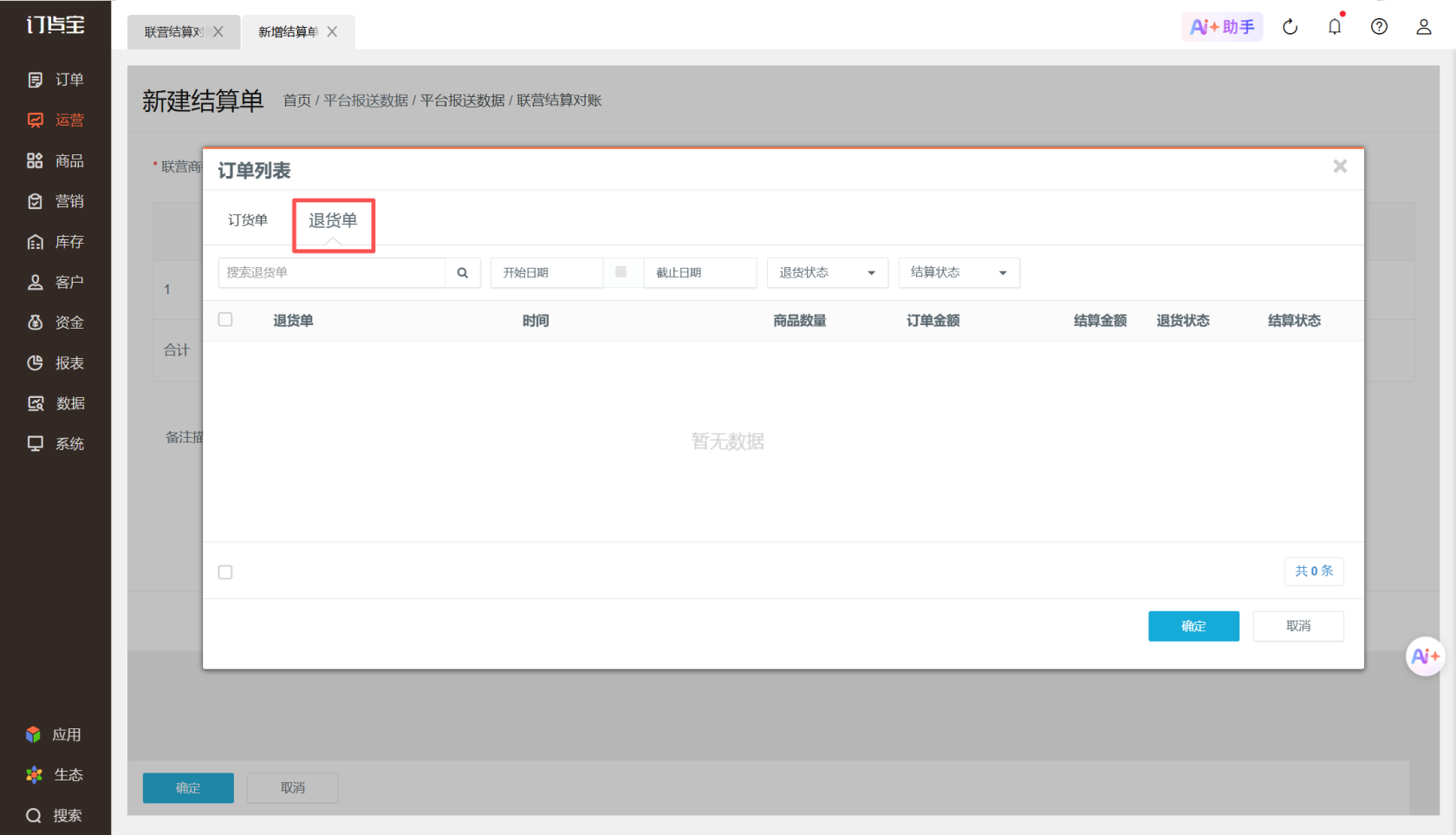This screenshot has height=835, width=1456.
Task: Open the 报表 sidebar menu
Action: pos(55,363)
